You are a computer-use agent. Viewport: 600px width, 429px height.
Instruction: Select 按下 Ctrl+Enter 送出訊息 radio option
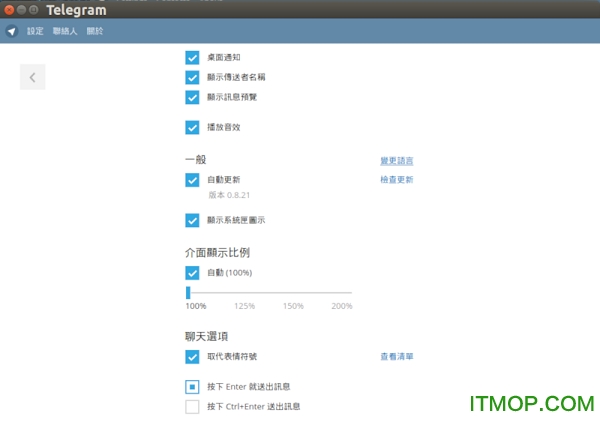point(192,407)
